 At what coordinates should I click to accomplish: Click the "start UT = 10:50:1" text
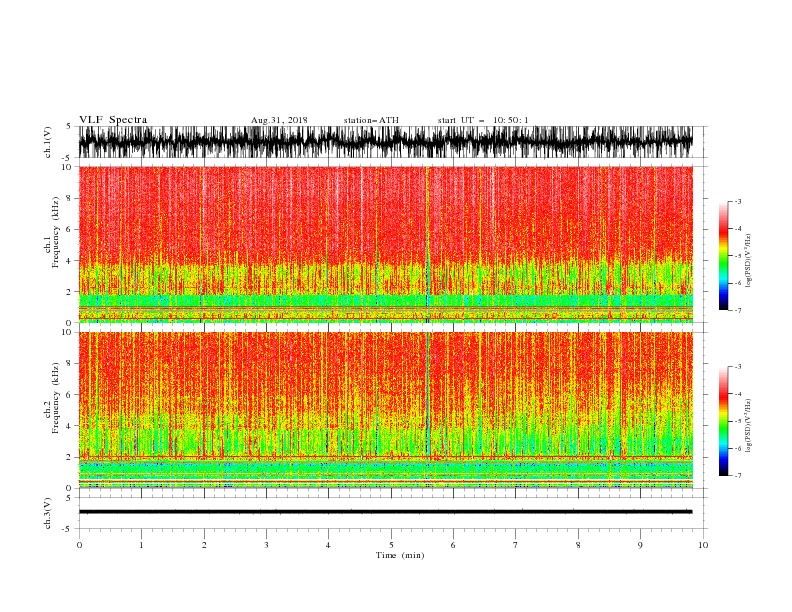coord(483,120)
